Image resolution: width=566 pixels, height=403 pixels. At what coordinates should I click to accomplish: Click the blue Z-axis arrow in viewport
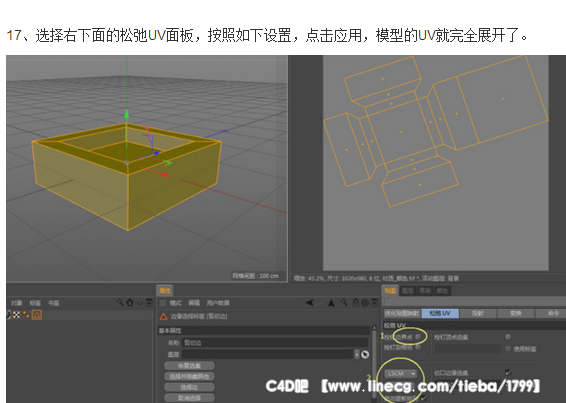[156, 153]
